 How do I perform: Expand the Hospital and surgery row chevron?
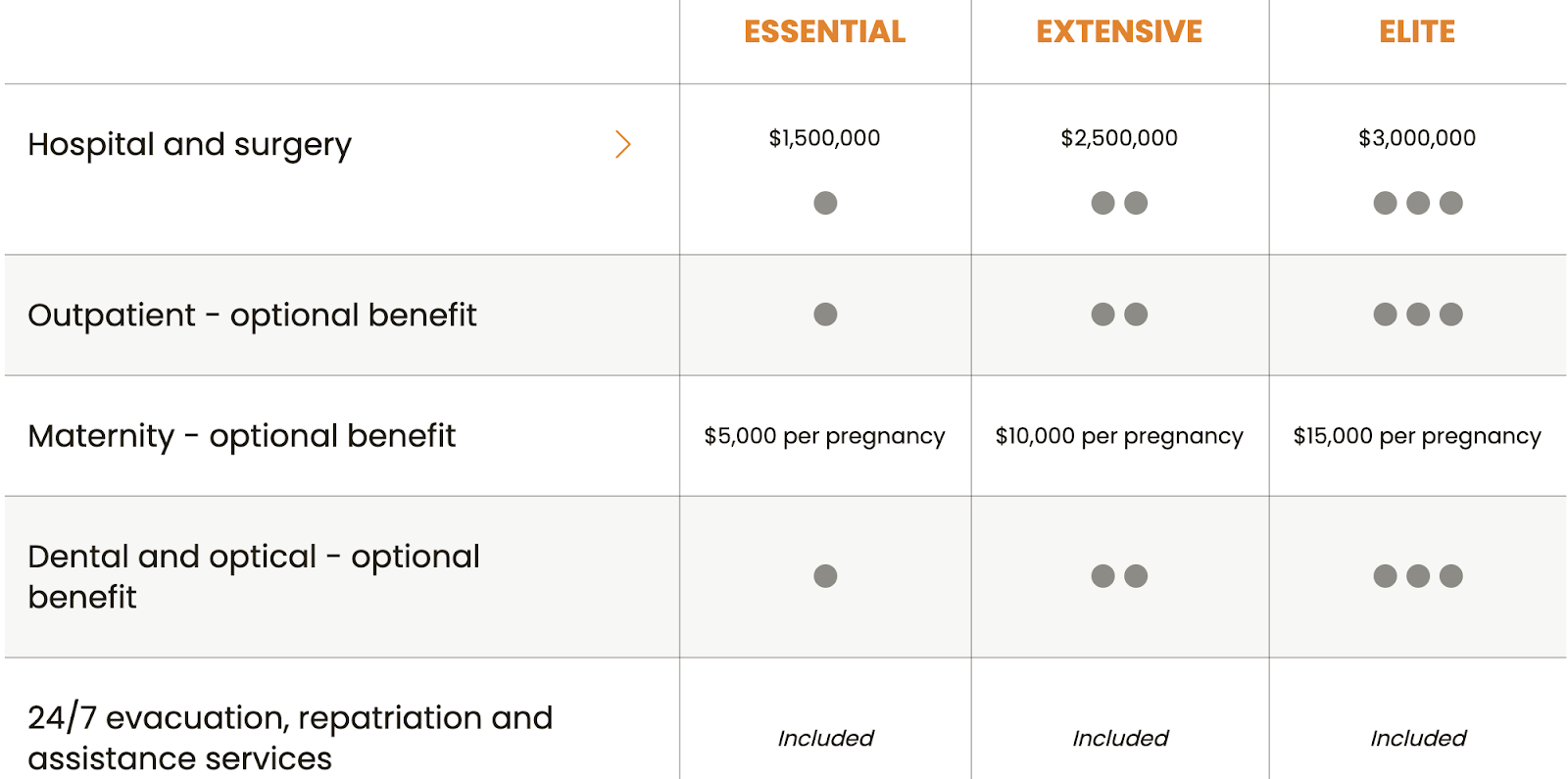622,144
